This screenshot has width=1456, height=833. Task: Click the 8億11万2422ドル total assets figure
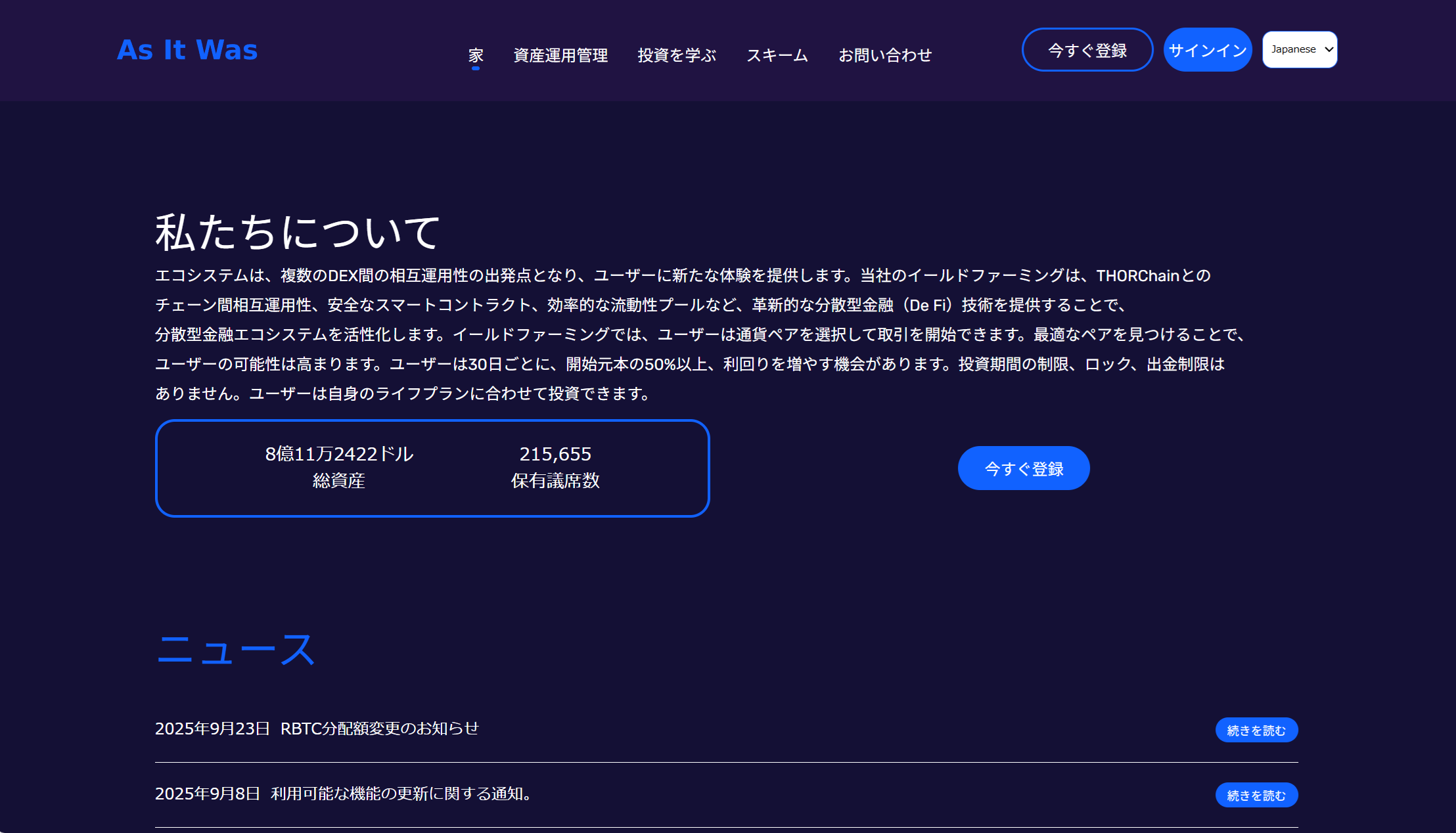[339, 454]
